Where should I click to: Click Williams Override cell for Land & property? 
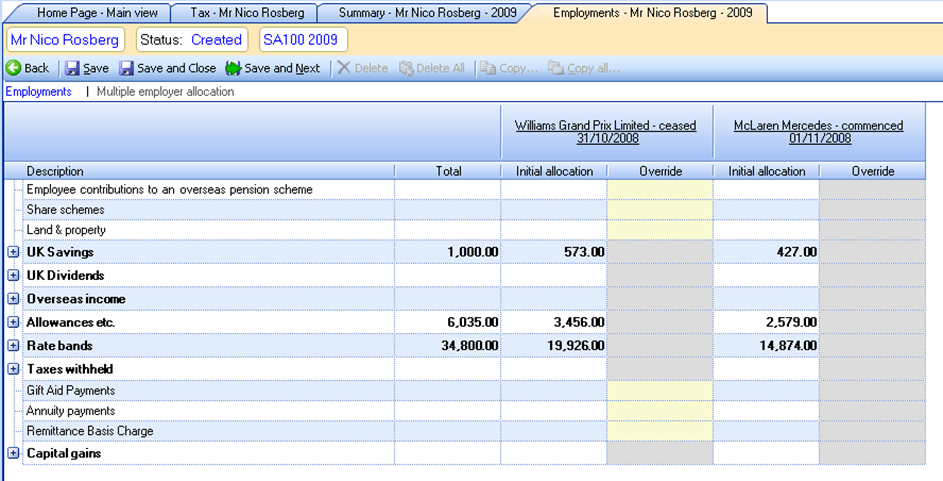(x=660, y=230)
